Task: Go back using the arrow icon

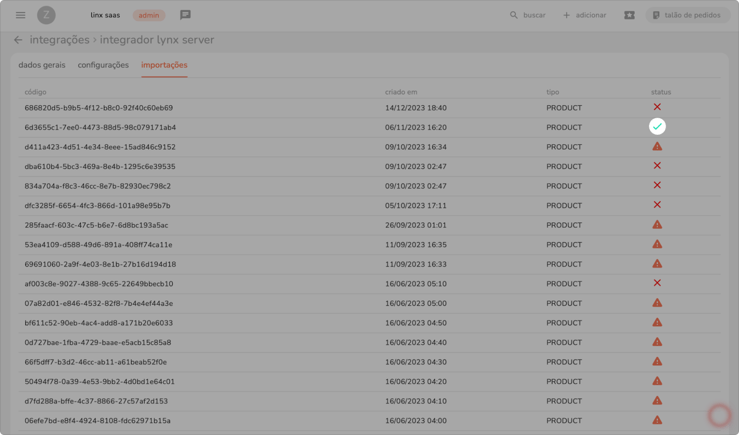Action: click(x=18, y=40)
